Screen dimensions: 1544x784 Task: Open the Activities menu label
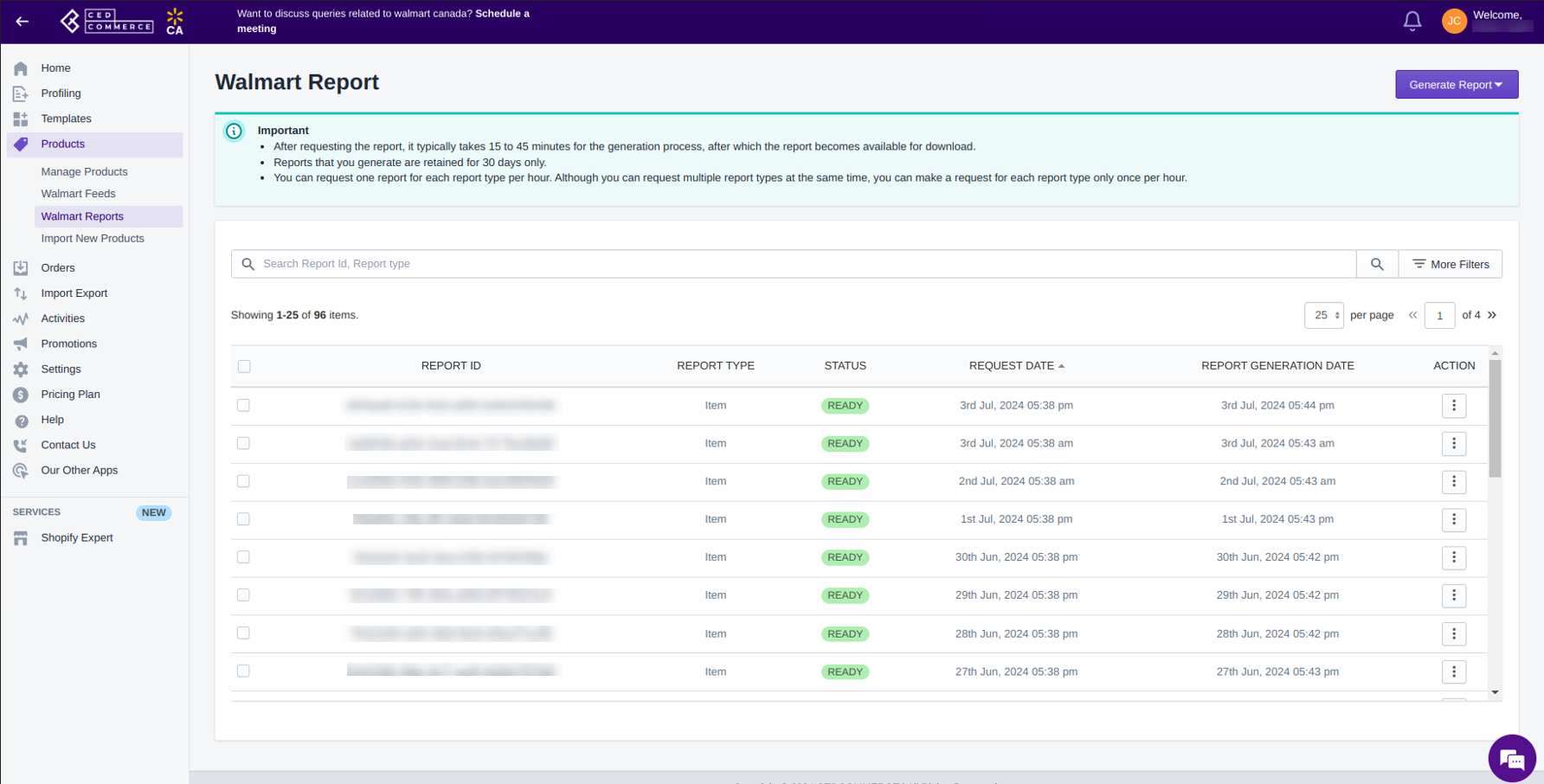pyautogui.click(x=62, y=318)
